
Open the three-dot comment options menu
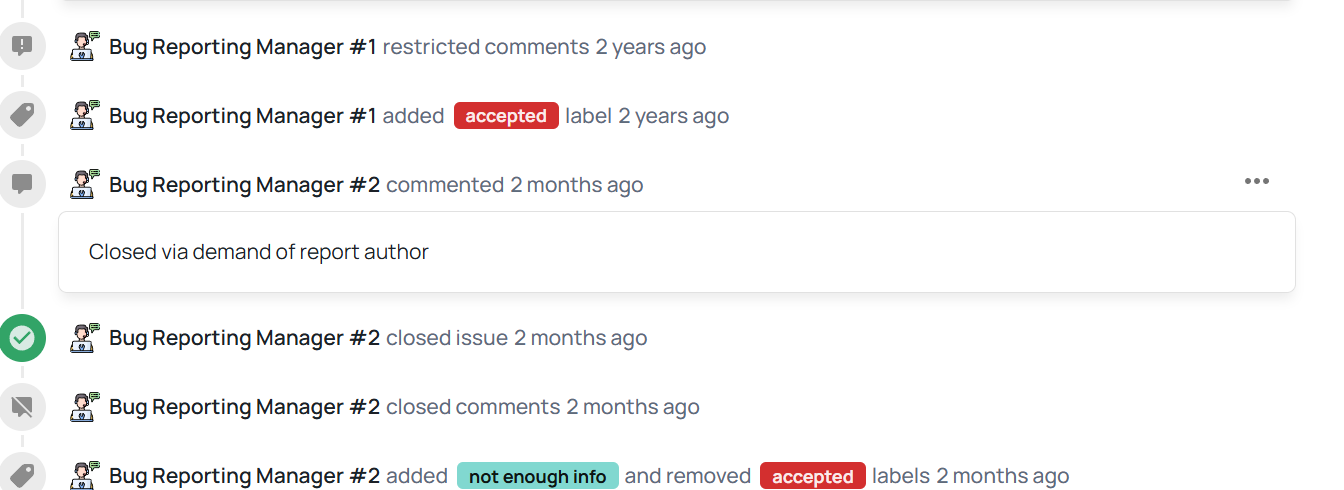[1256, 181]
